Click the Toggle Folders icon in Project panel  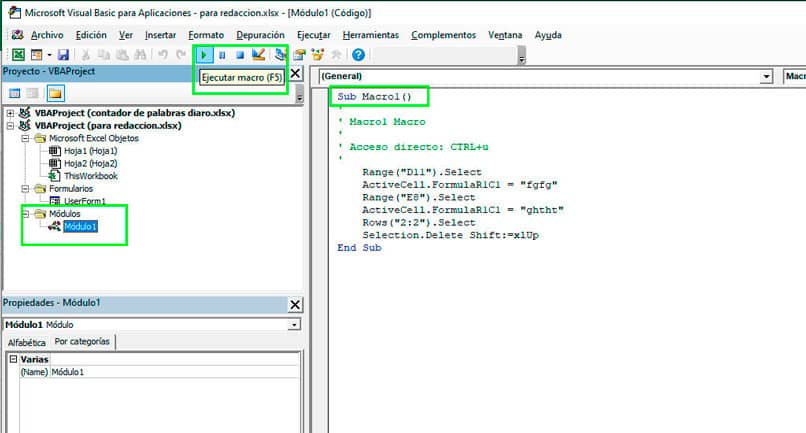(x=55, y=93)
